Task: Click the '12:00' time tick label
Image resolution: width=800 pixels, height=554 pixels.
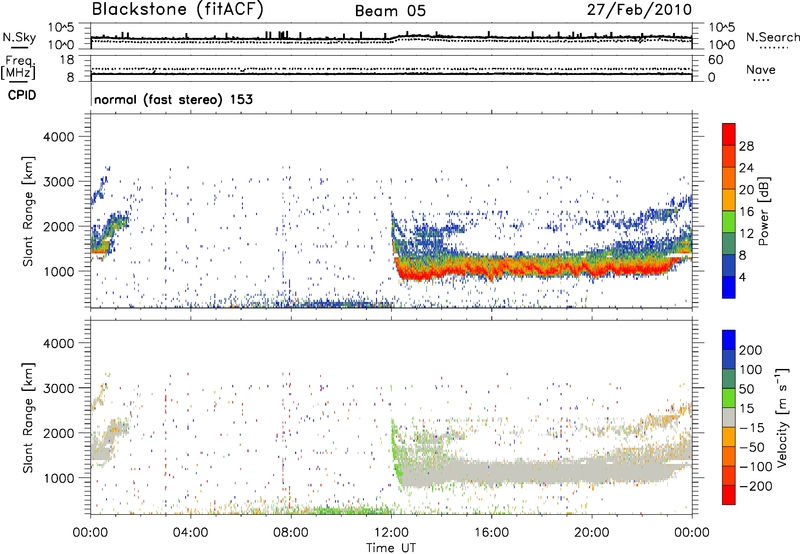Action: 391,533
